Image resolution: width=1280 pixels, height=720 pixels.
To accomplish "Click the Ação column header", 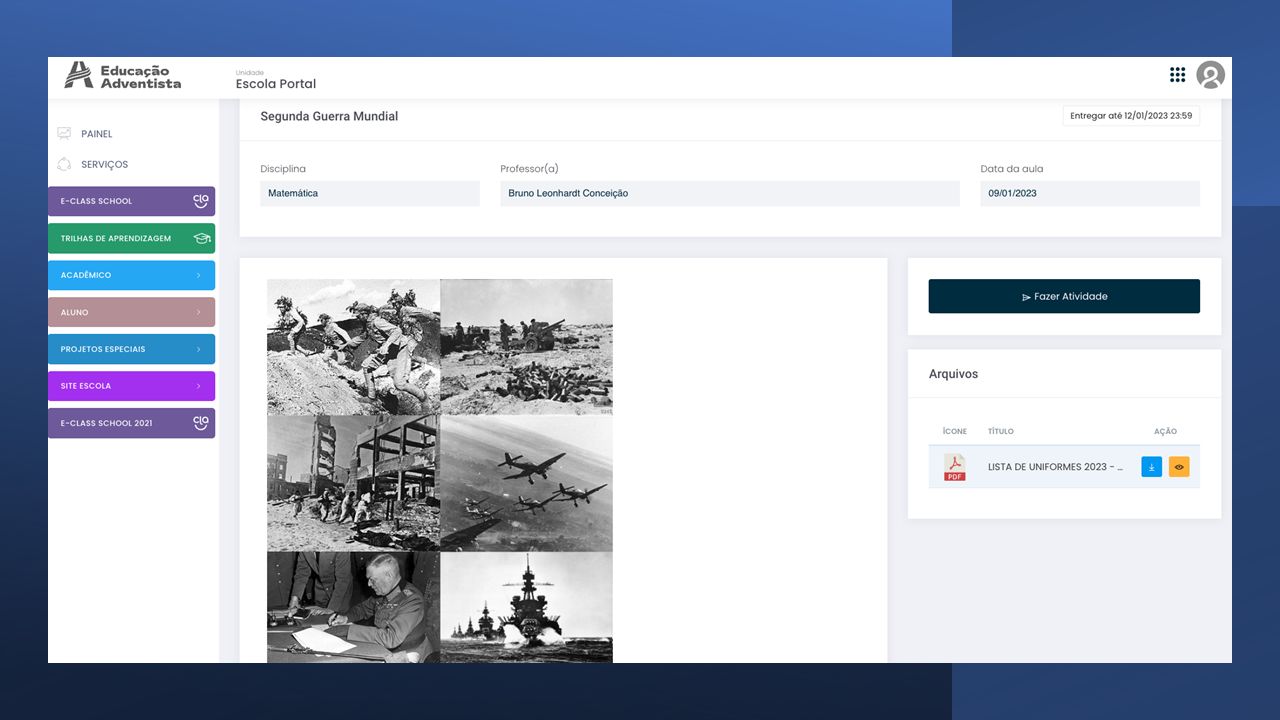I will click(1165, 432).
